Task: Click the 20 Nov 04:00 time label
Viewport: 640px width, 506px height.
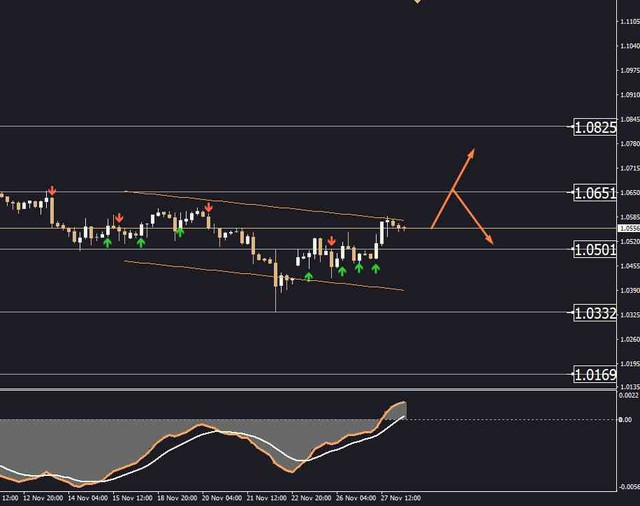Action: 222,498
